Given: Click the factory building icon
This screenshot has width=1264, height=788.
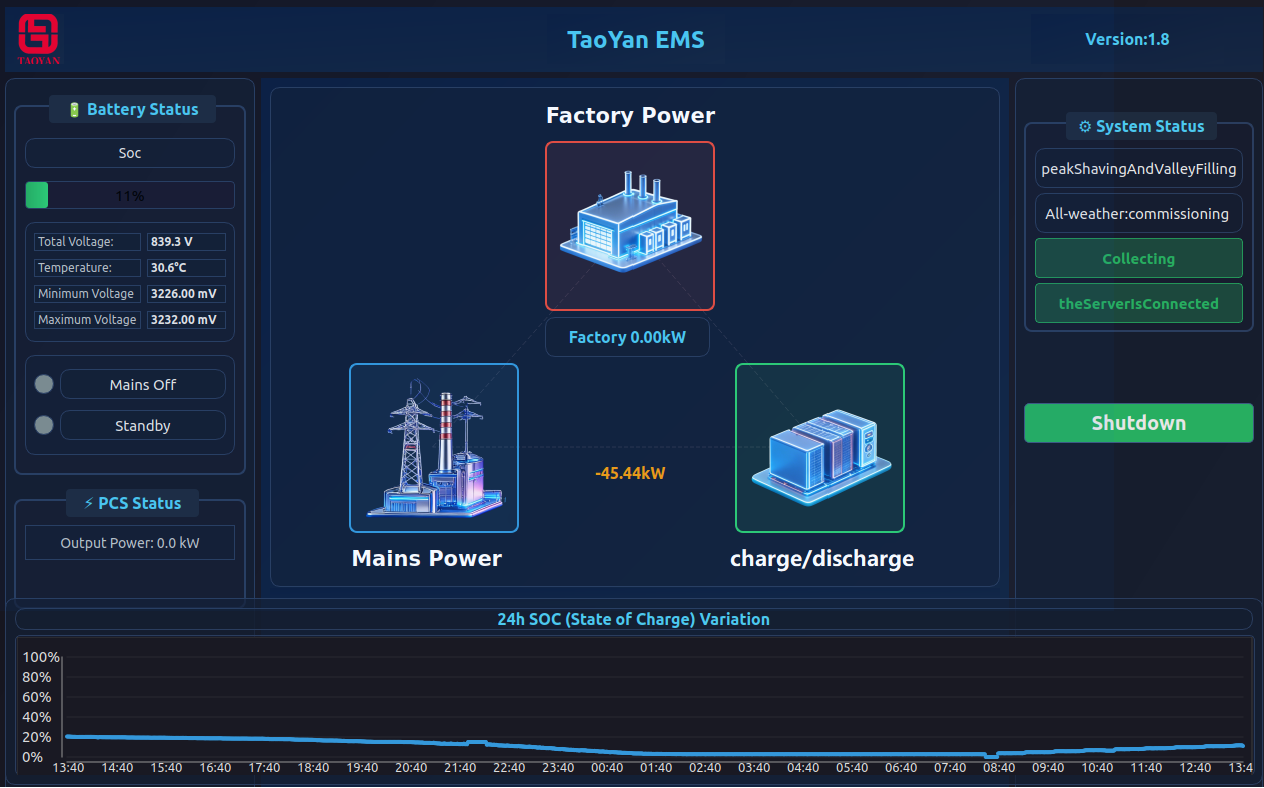Looking at the screenshot, I should tap(630, 226).
